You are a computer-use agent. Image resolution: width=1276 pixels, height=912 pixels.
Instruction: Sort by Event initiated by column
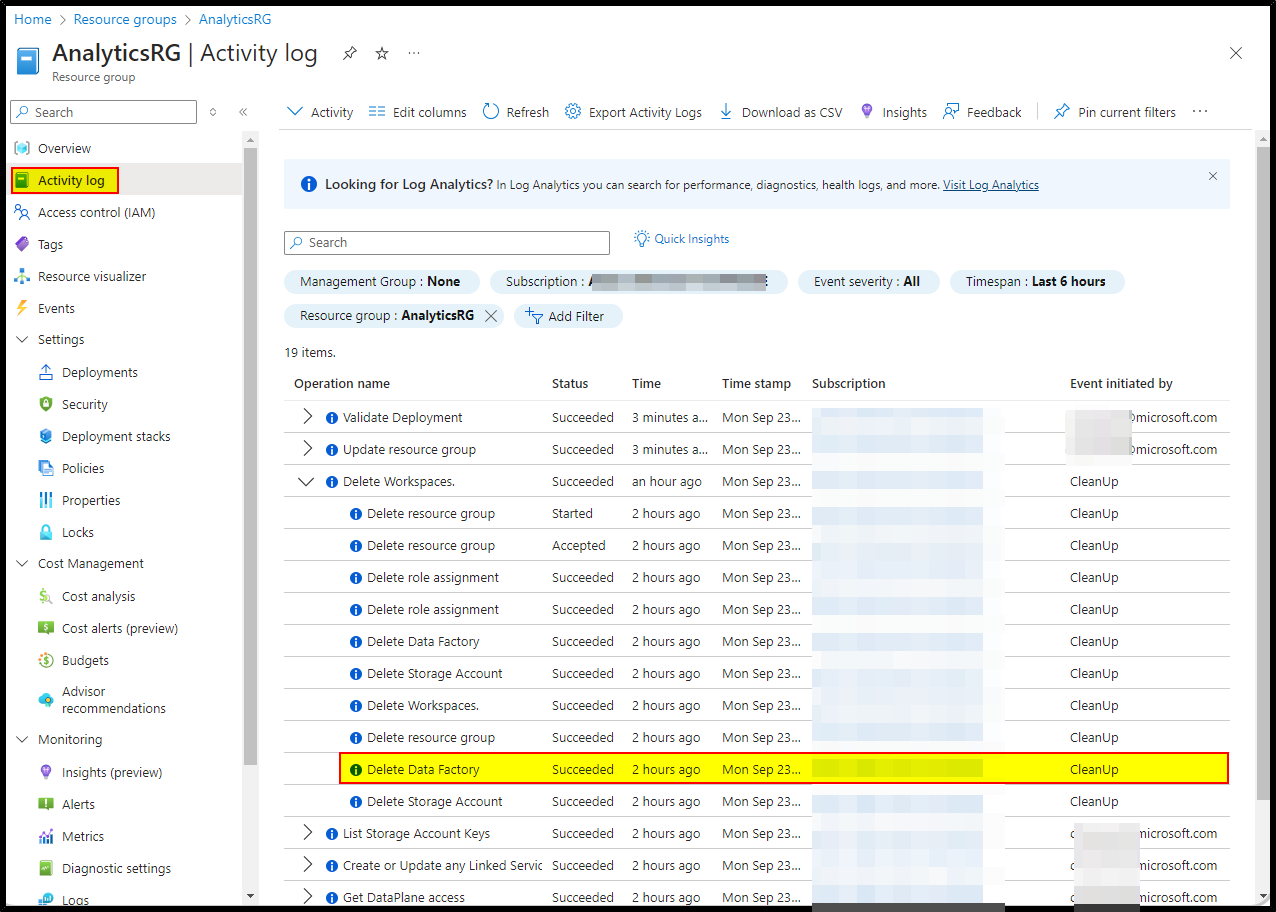tap(1121, 384)
